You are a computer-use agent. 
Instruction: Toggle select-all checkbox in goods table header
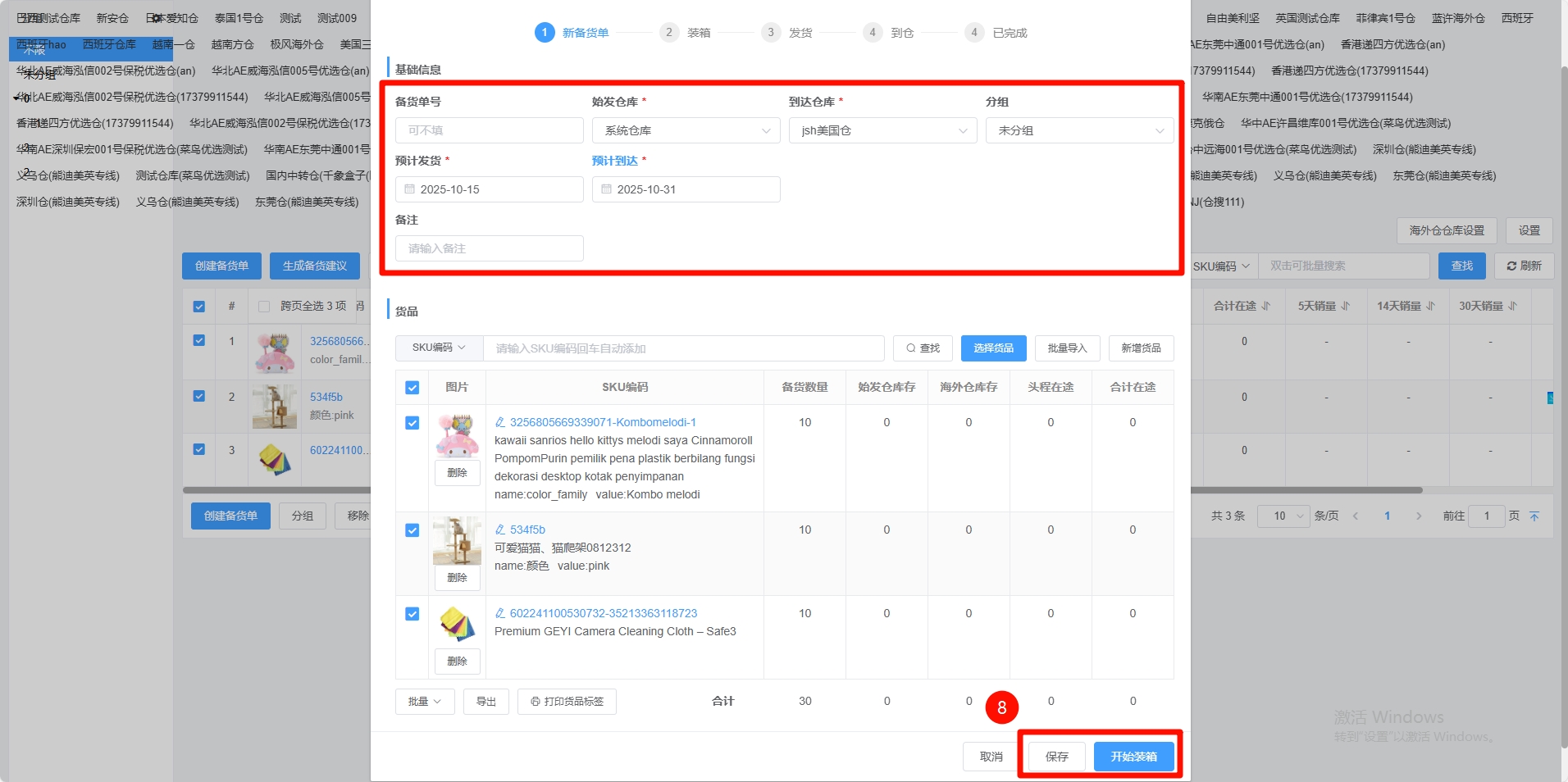coord(413,388)
